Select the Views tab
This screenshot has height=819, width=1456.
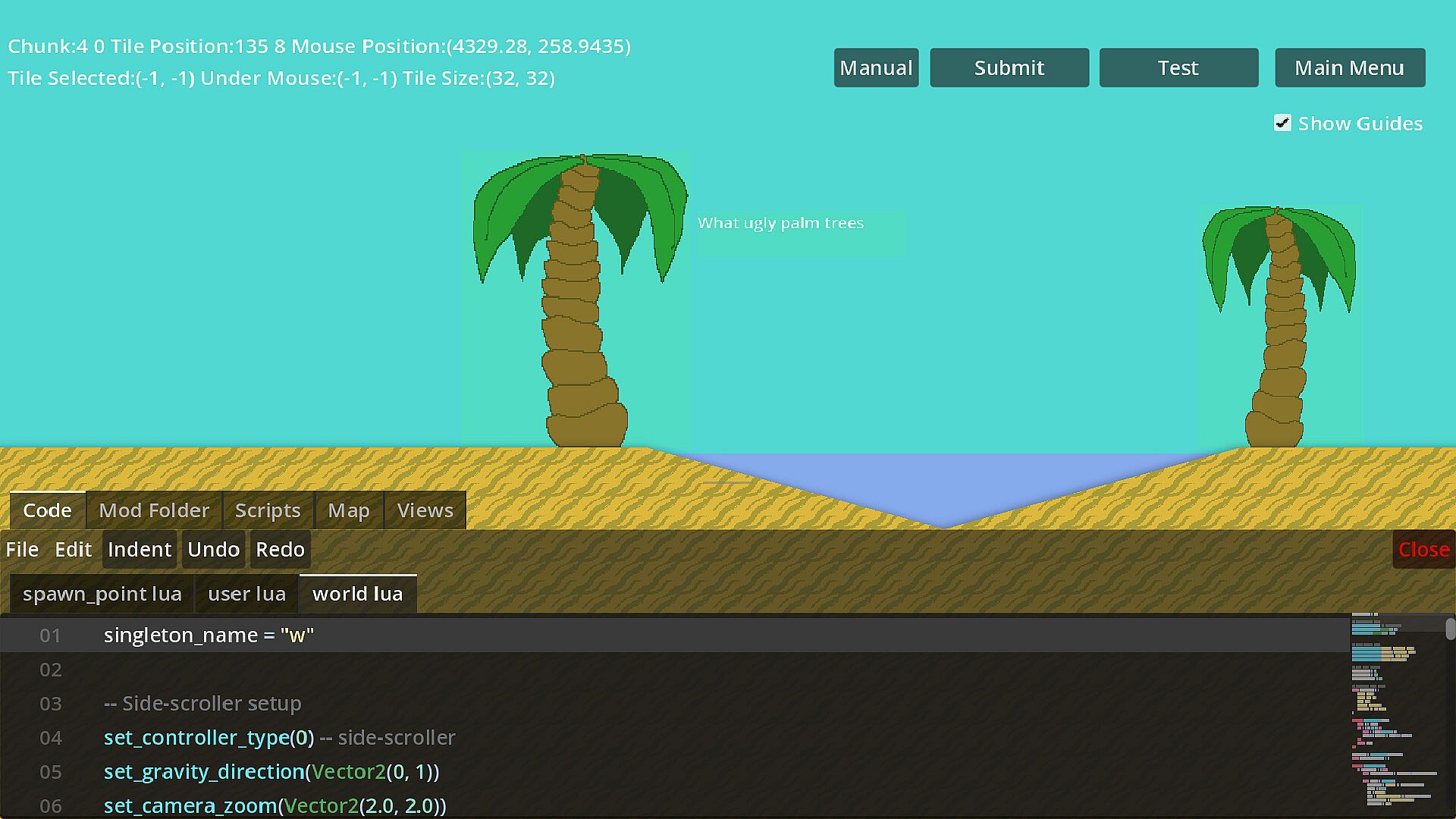425,510
